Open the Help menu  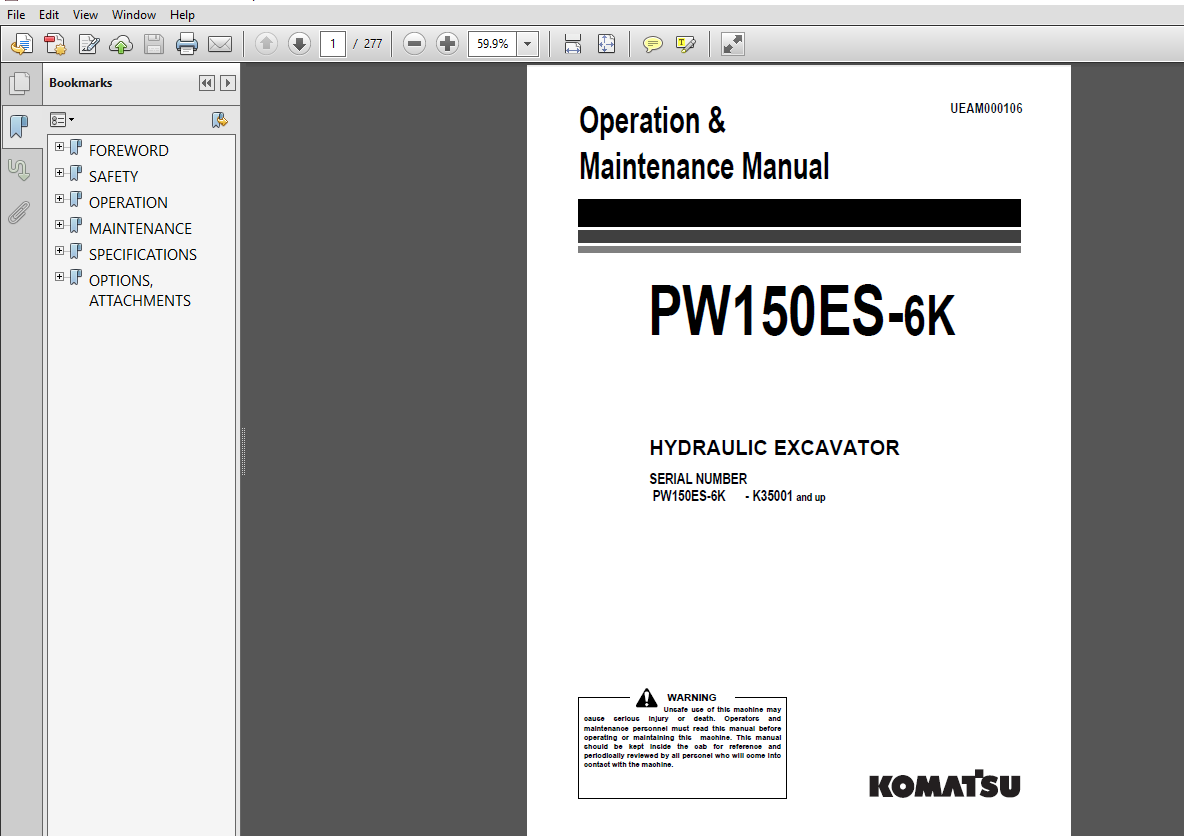pos(182,14)
